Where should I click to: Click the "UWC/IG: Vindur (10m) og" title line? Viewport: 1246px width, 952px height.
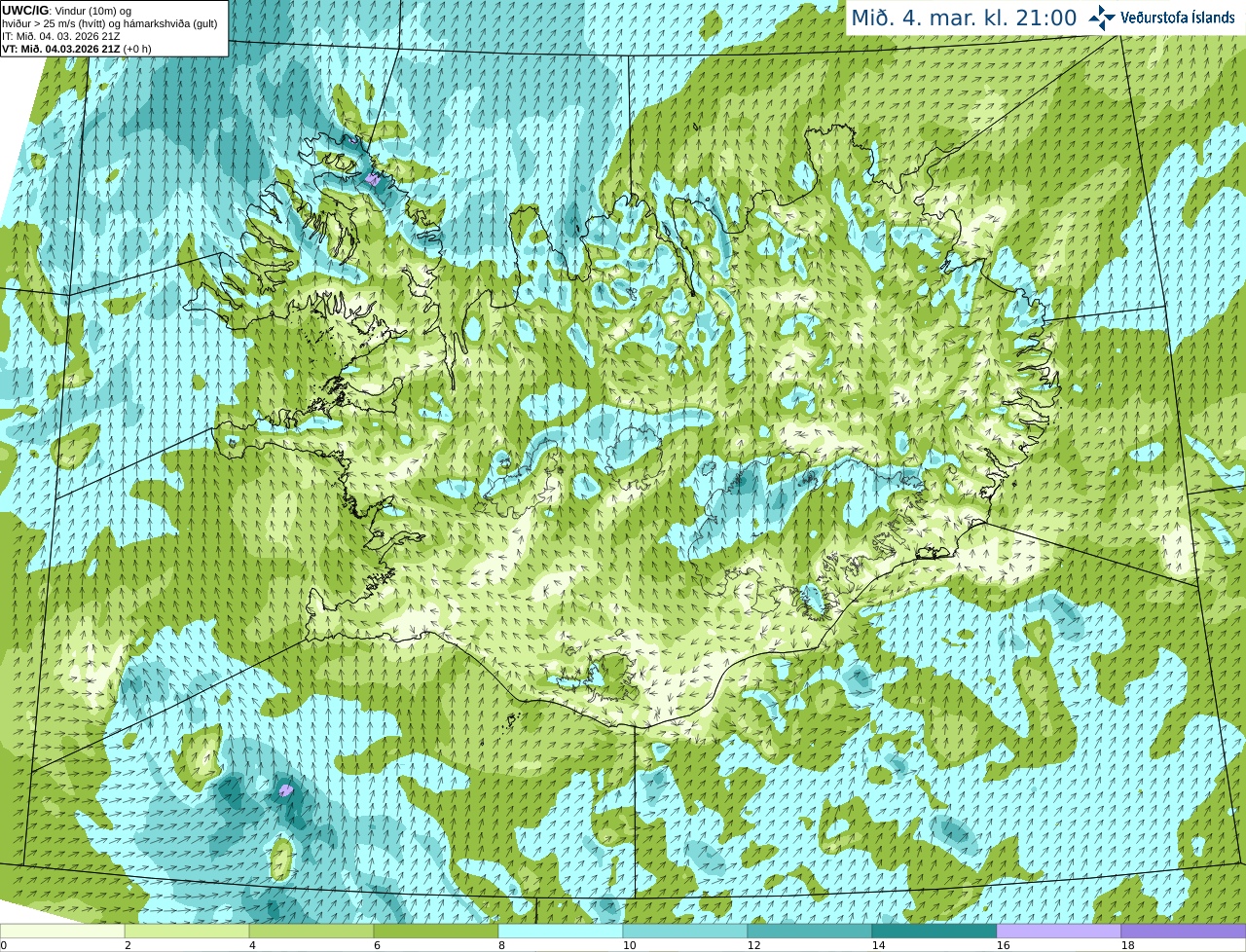(67, 10)
